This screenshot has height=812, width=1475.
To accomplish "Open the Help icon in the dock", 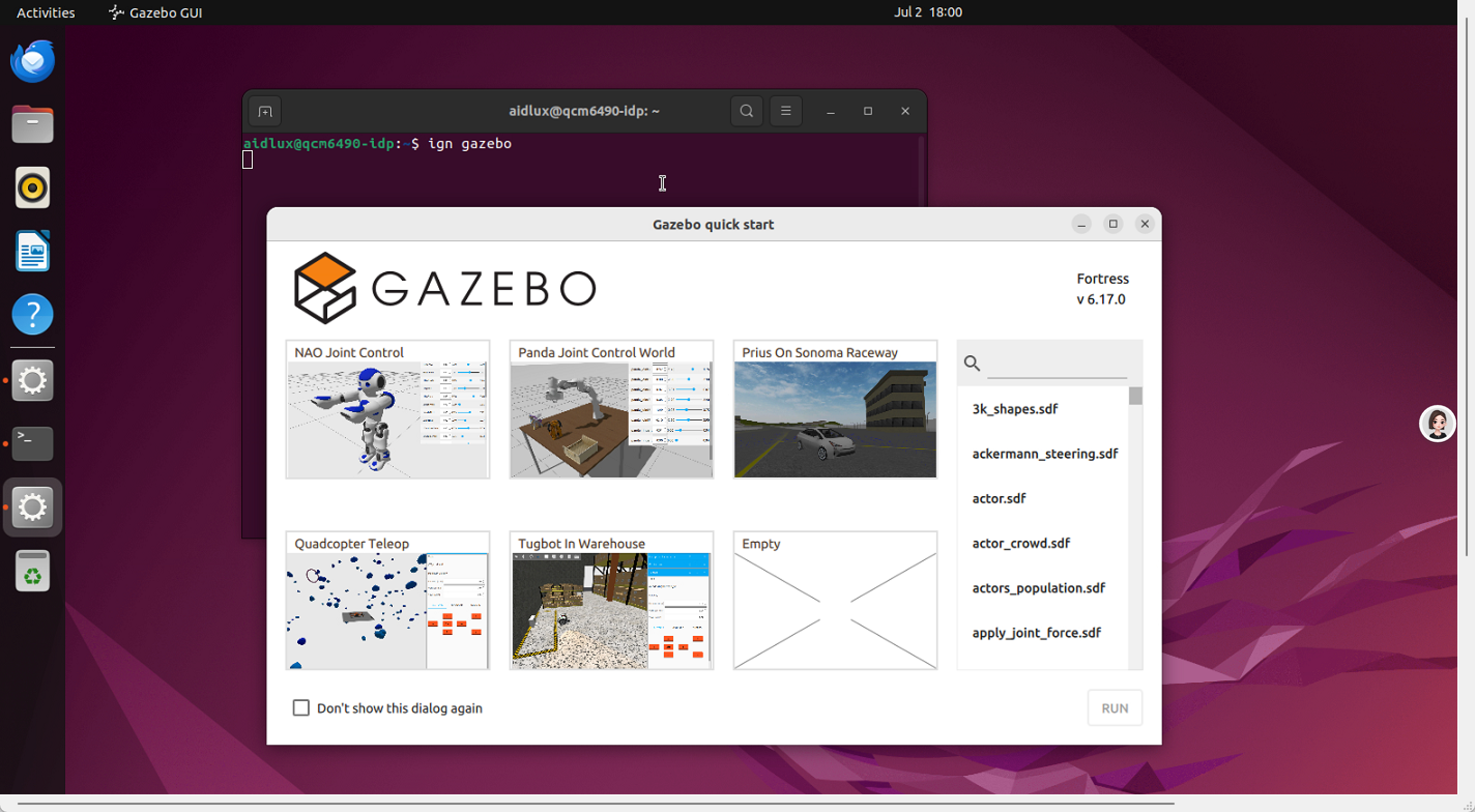I will point(32,314).
